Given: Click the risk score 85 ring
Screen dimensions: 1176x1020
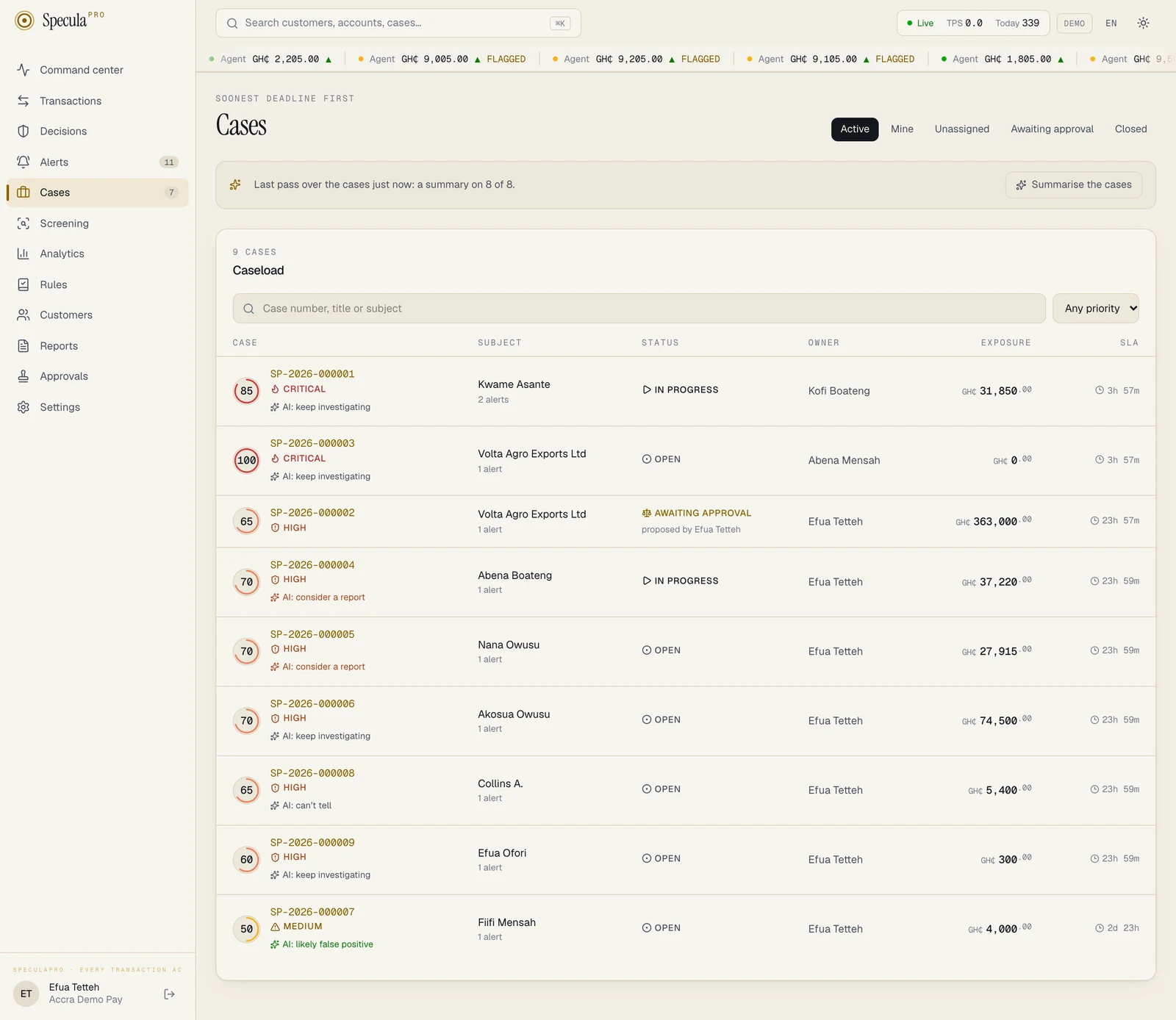Looking at the screenshot, I should point(246,391).
